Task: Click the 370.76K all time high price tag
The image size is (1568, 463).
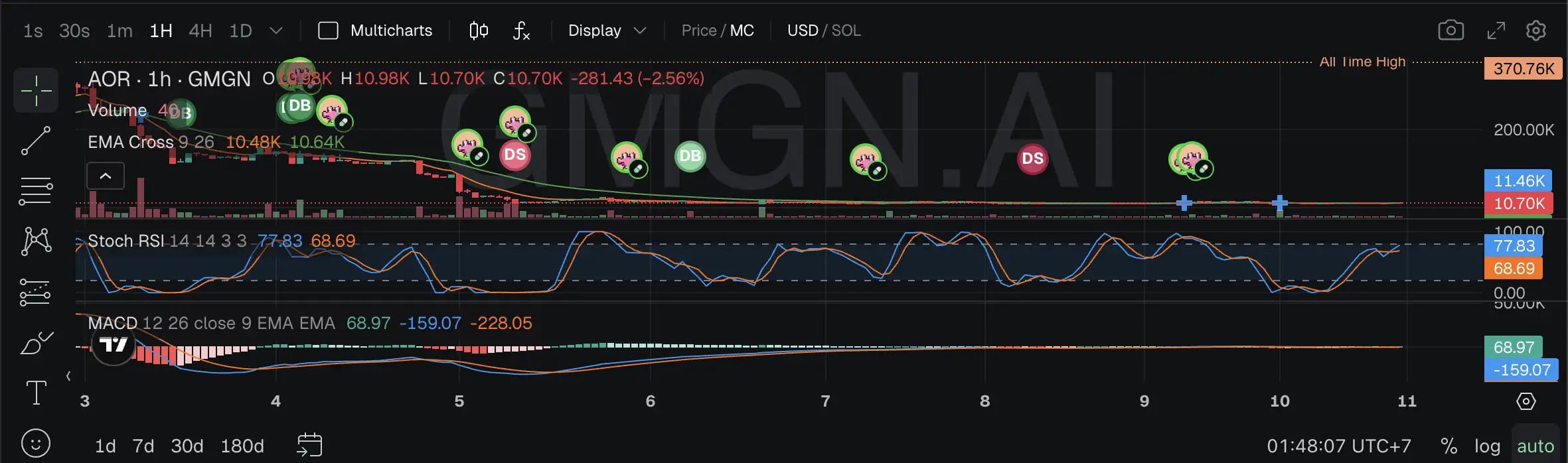Action: (1524, 68)
